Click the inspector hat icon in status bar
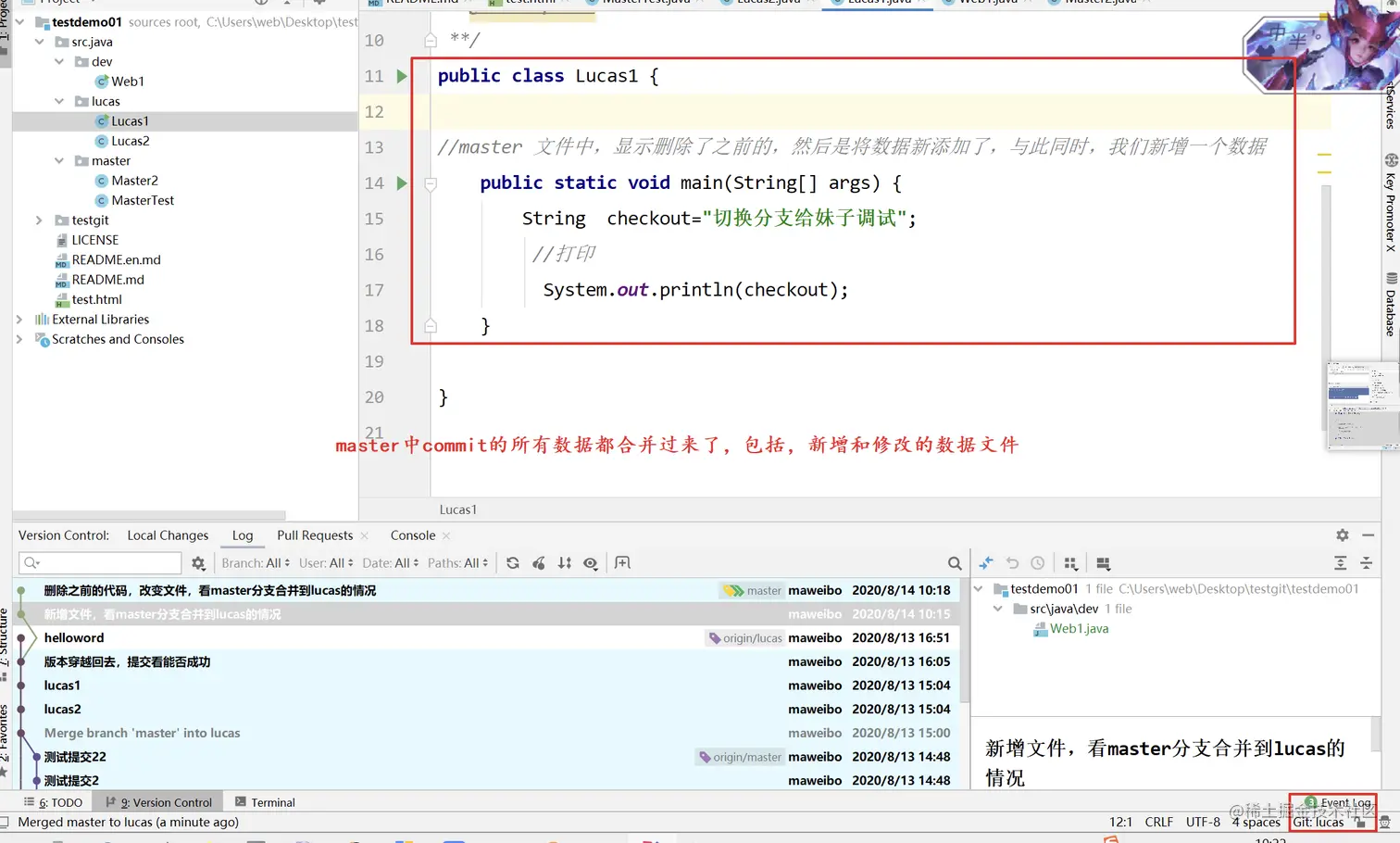The height and width of the screenshot is (843, 1400). [1385, 823]
